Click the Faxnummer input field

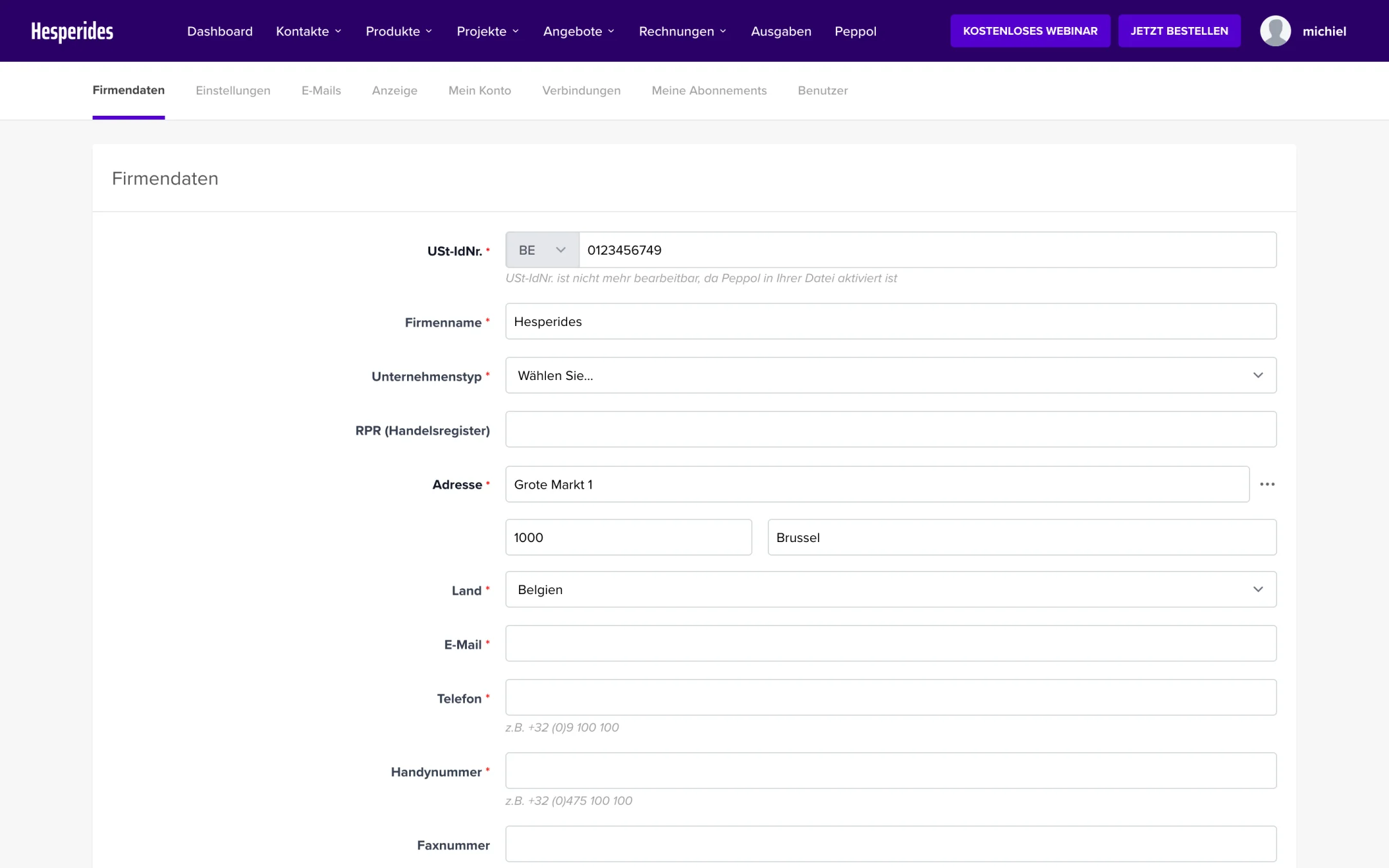(891, 844)
